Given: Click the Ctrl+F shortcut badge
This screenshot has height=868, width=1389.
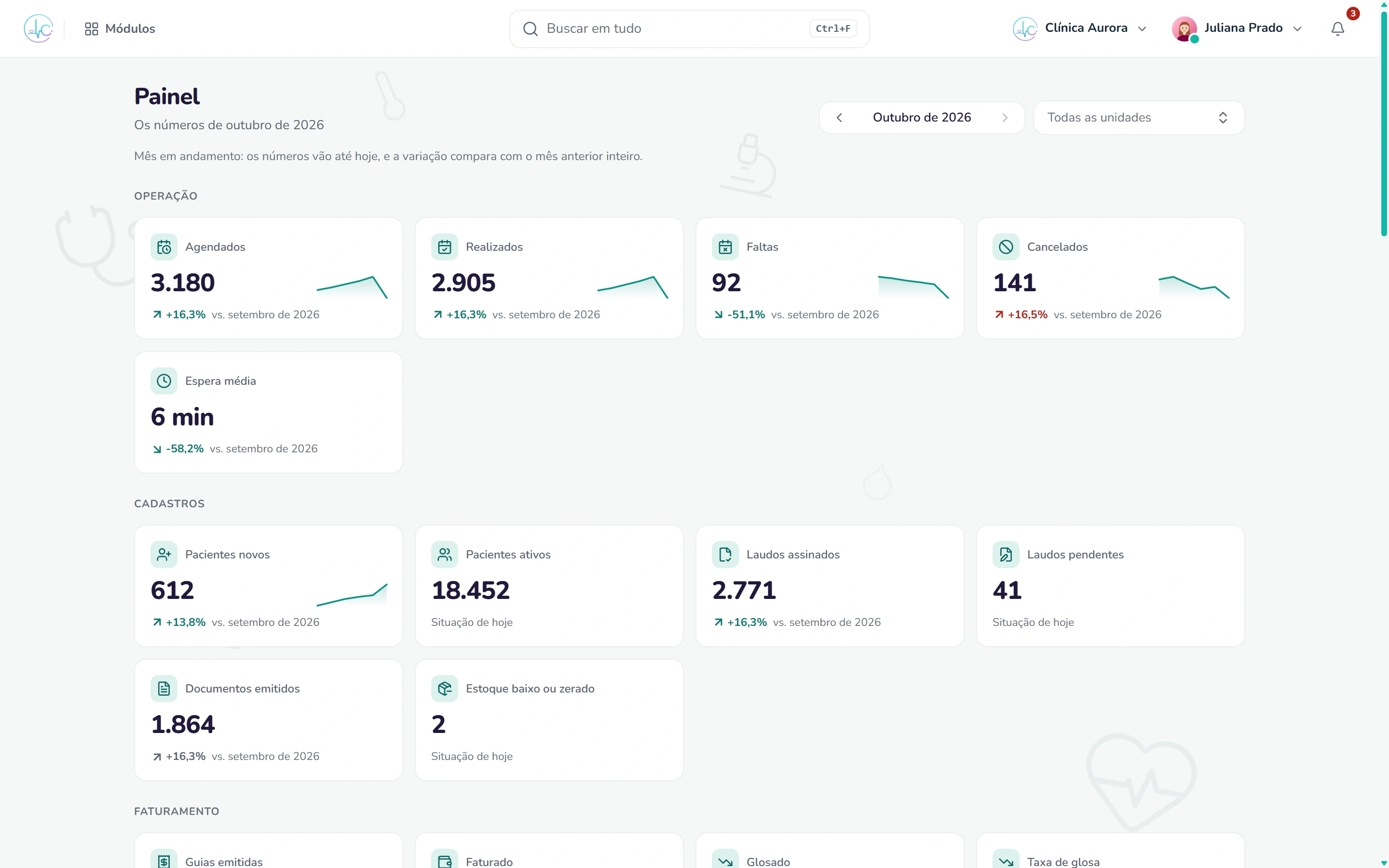Looking at the screenshot, I should pos(833,29).
